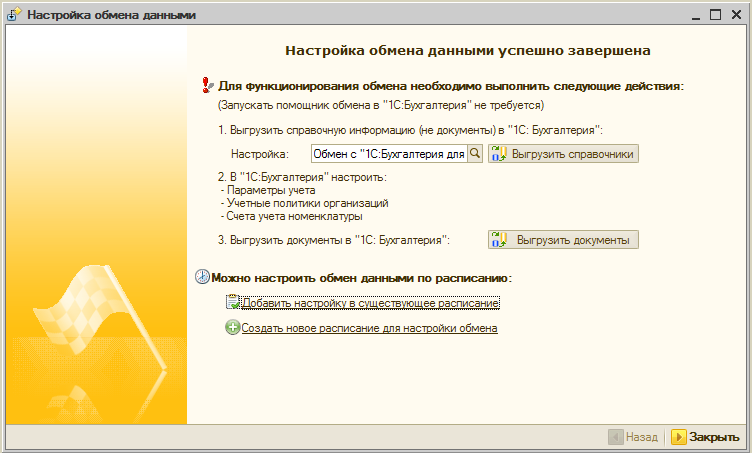
Task: Click the yellow arrow icon on Закрыть
Action: tap(678, 438)
